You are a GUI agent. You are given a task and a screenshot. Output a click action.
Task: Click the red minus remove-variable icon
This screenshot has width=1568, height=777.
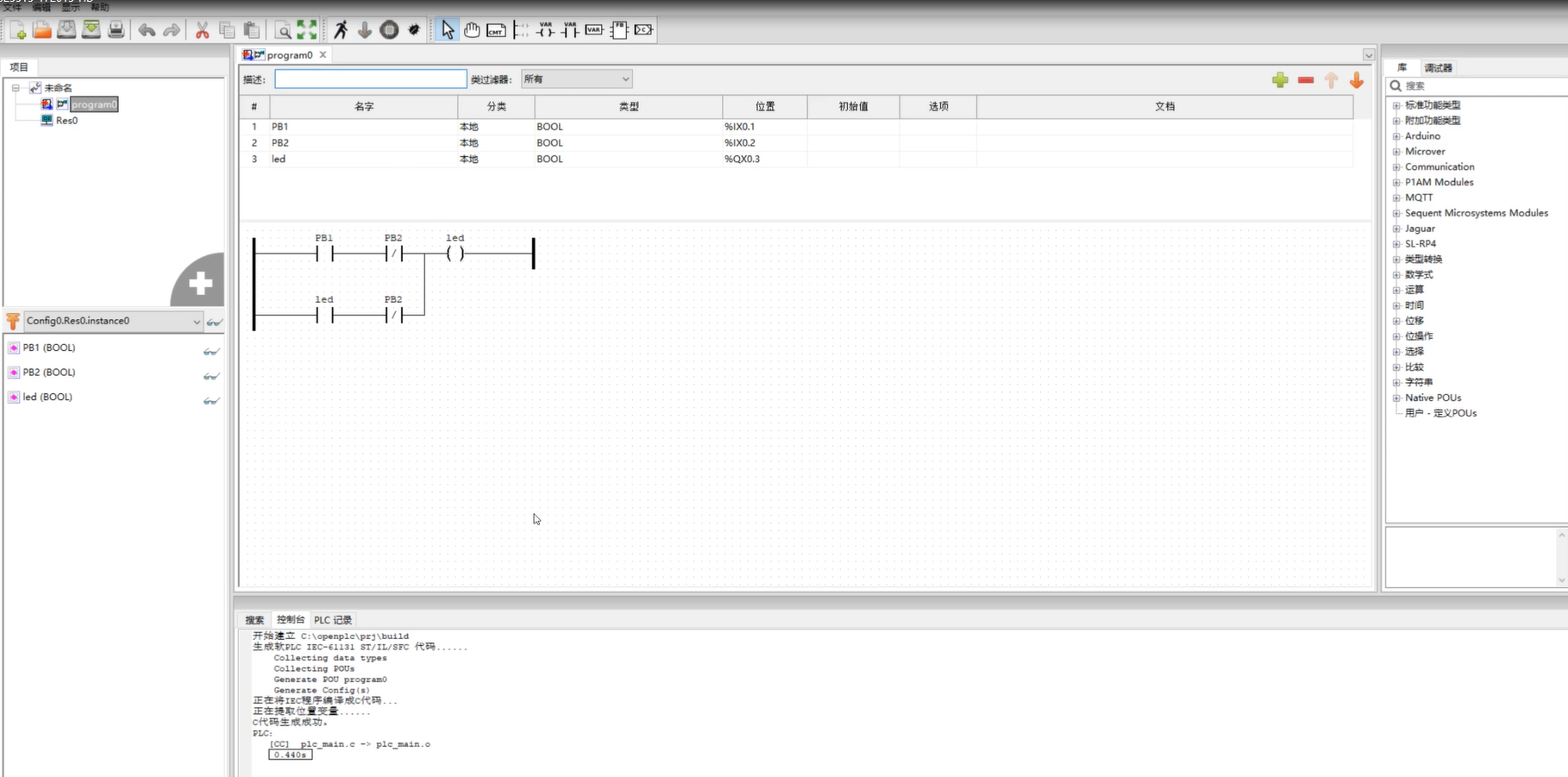[1306, 80]
